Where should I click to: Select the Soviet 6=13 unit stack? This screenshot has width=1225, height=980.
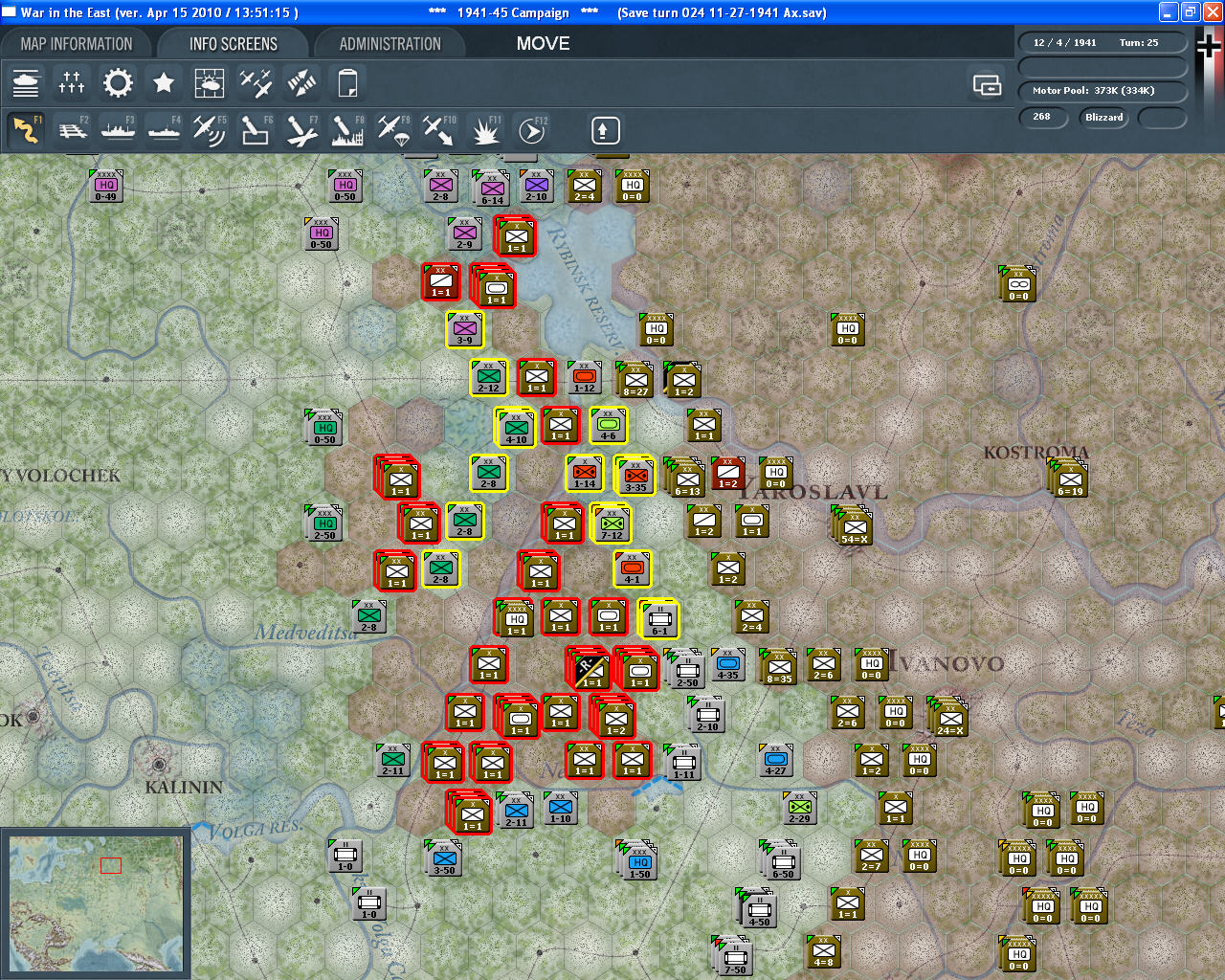(x=685, y=477)
